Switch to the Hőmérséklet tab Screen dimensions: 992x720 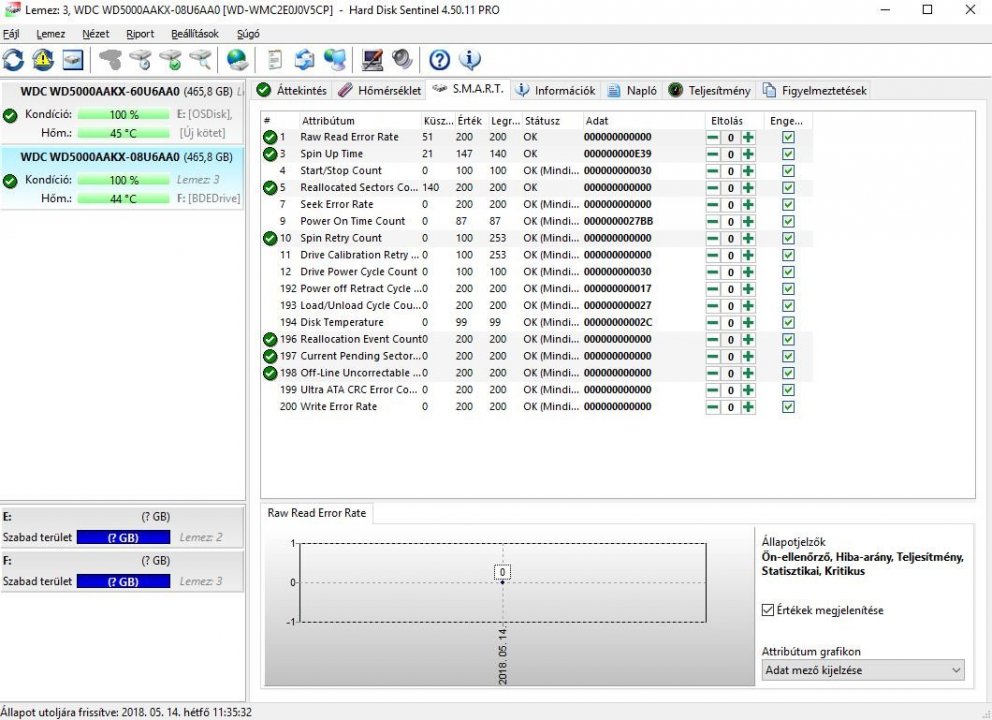pyautogui.click(x=380, y=90)
